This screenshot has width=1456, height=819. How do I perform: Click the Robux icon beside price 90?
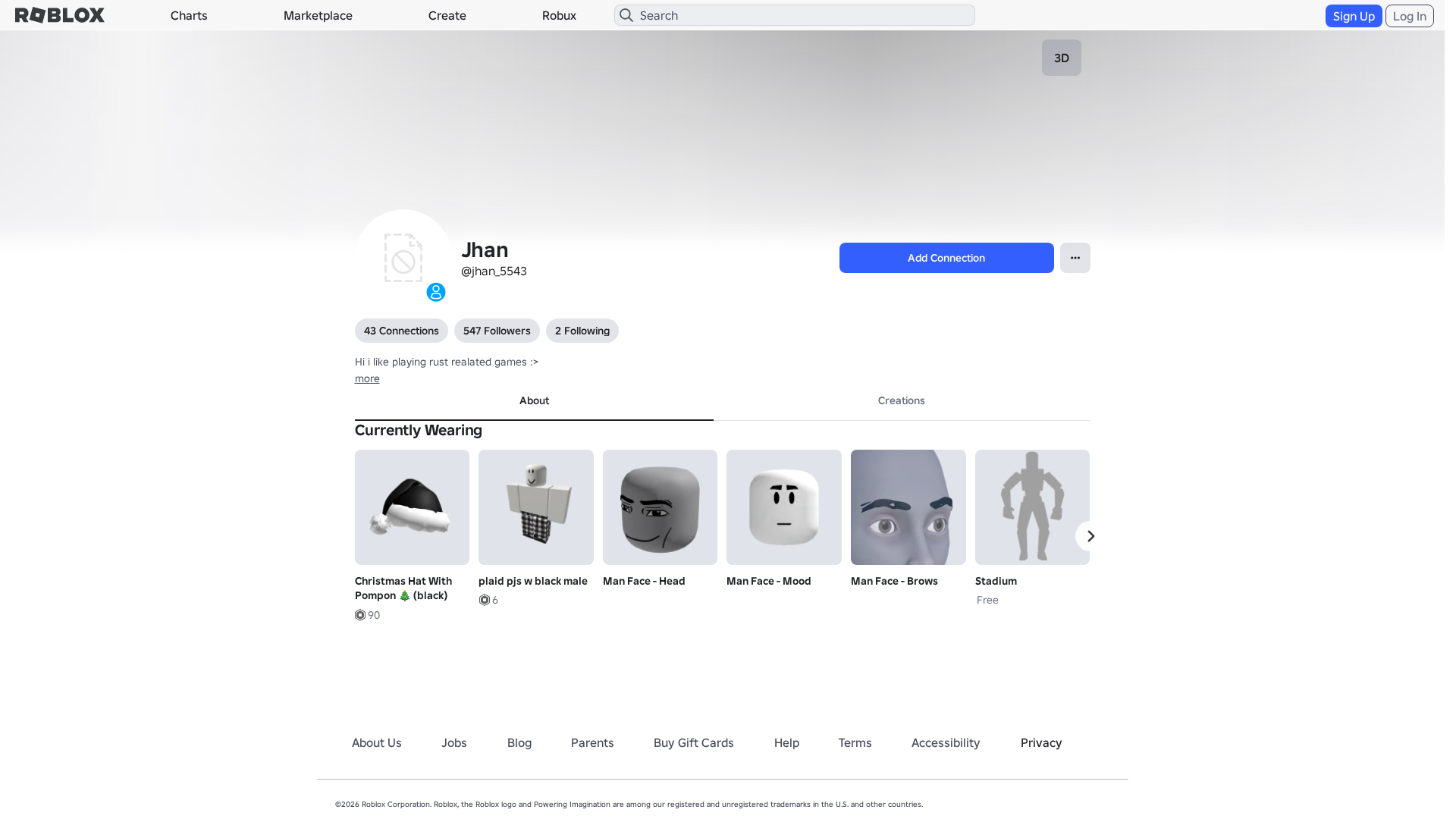point(360,615)
